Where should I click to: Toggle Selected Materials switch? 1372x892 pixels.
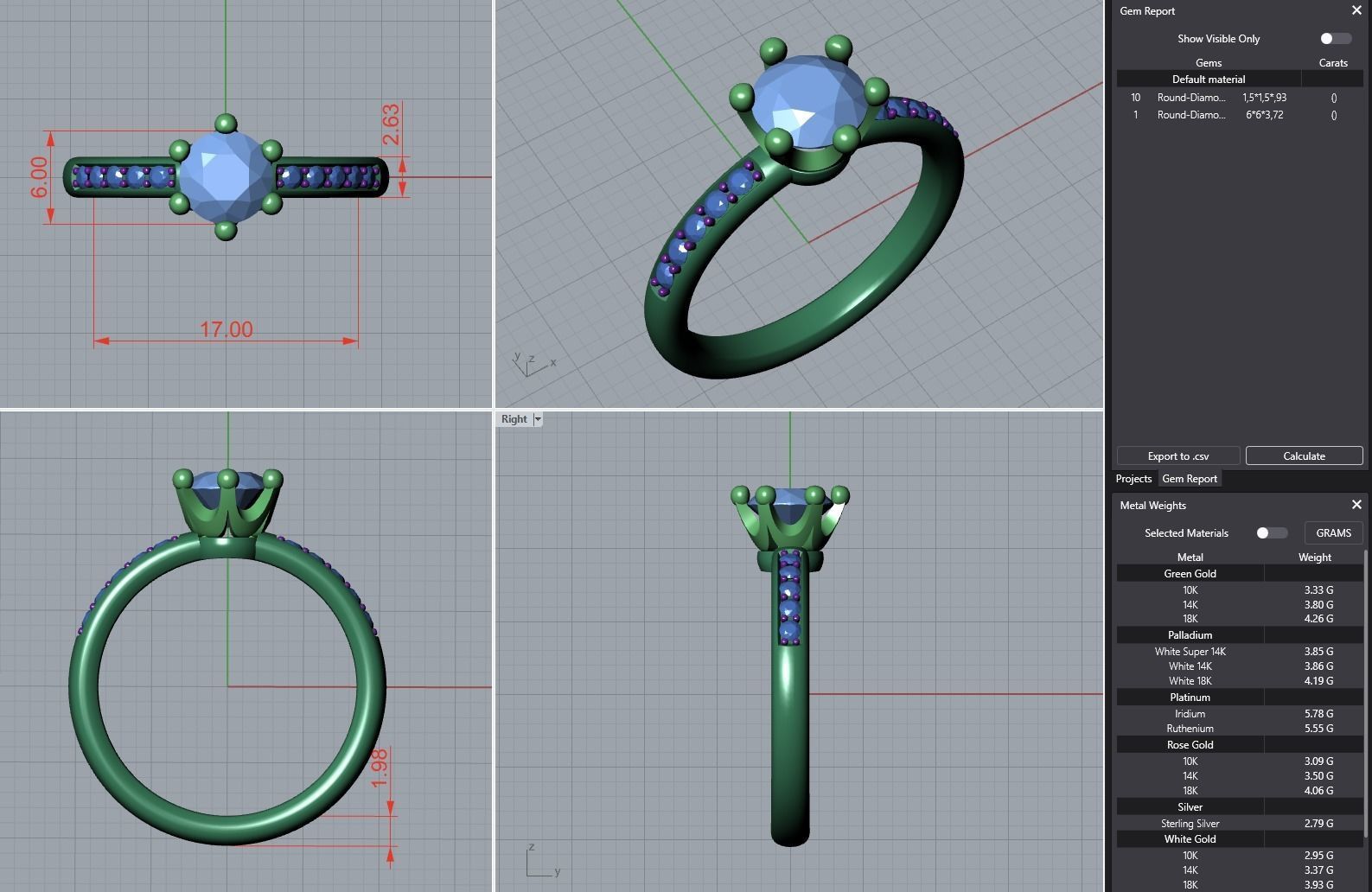[x=1271, y=532]
